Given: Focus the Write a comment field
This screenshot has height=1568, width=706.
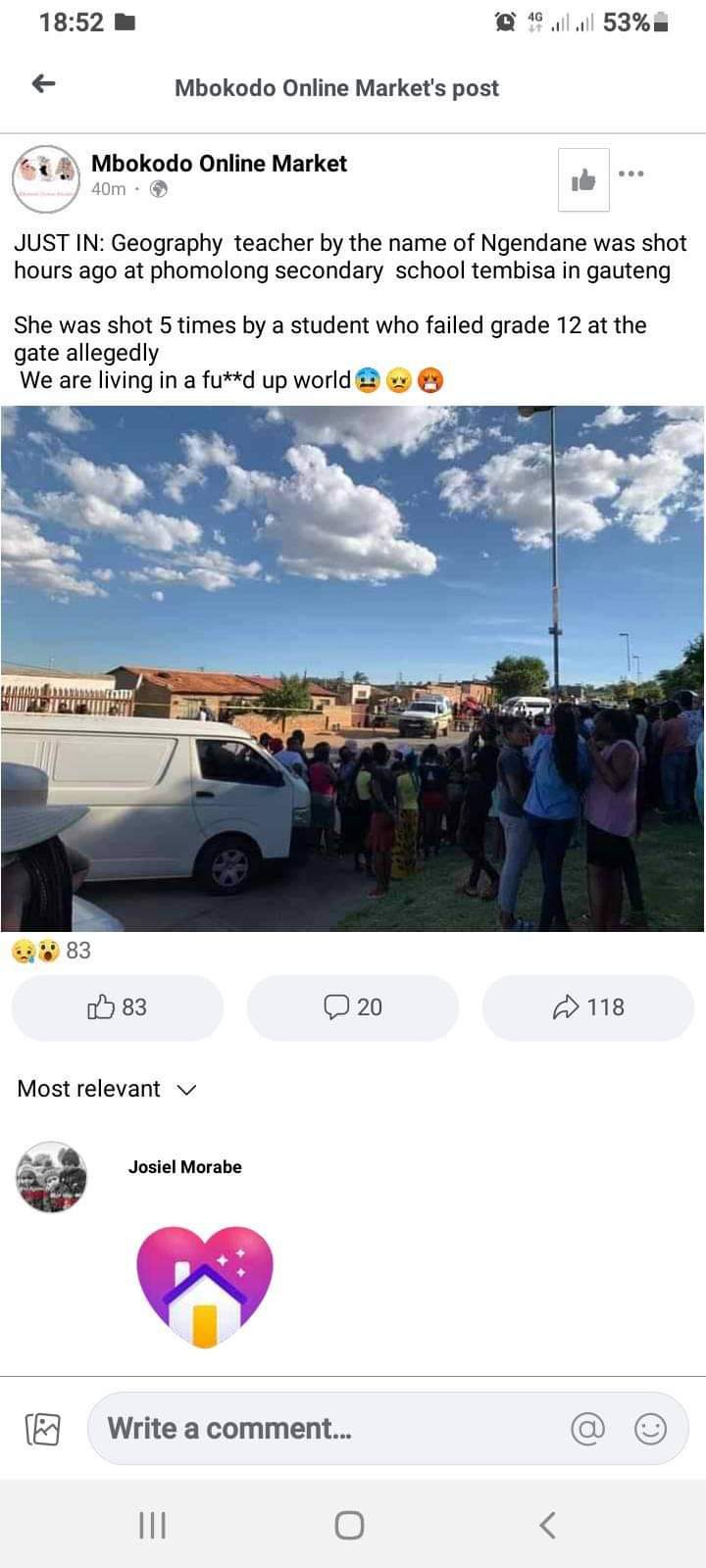Looking at the screenshot, I should (388, 1429).
